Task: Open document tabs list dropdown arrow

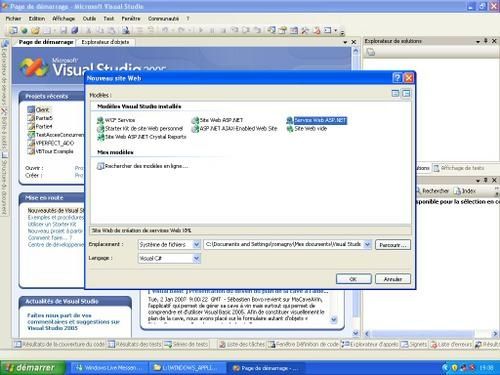Action: point(345,42)
